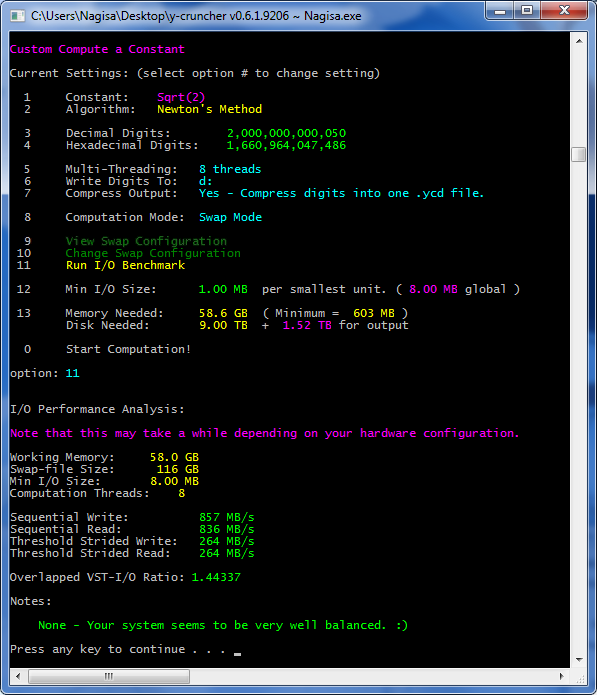Image resolution: width=597 pixels, height=695 pixels.
Task: Minimize the y-cruncher console window
Action: pos(500,11)
